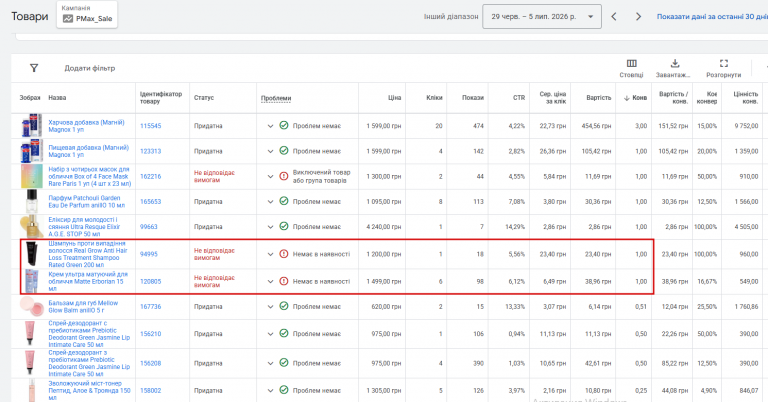Click red error icon for product 94995
The width and height of the screenshot is (768, 402).
tap(284, 254)
